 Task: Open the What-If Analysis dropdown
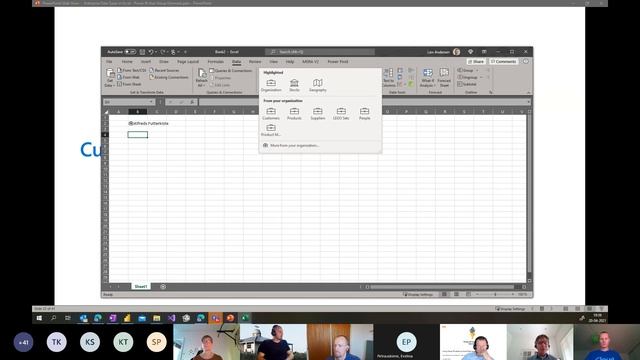point(427,78)
